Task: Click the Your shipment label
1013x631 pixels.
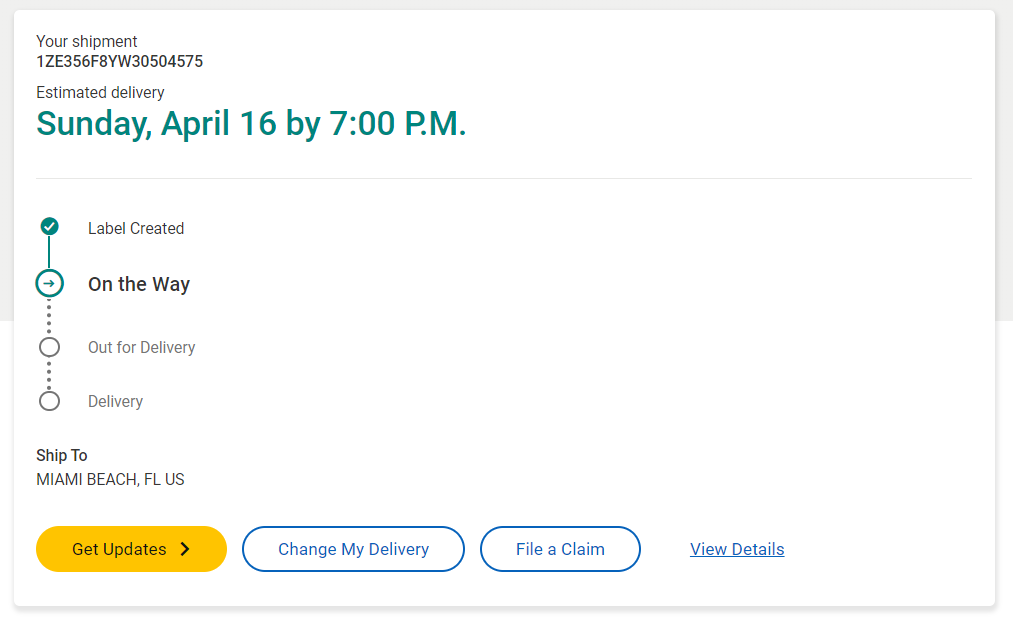Action: pos(87,41)
